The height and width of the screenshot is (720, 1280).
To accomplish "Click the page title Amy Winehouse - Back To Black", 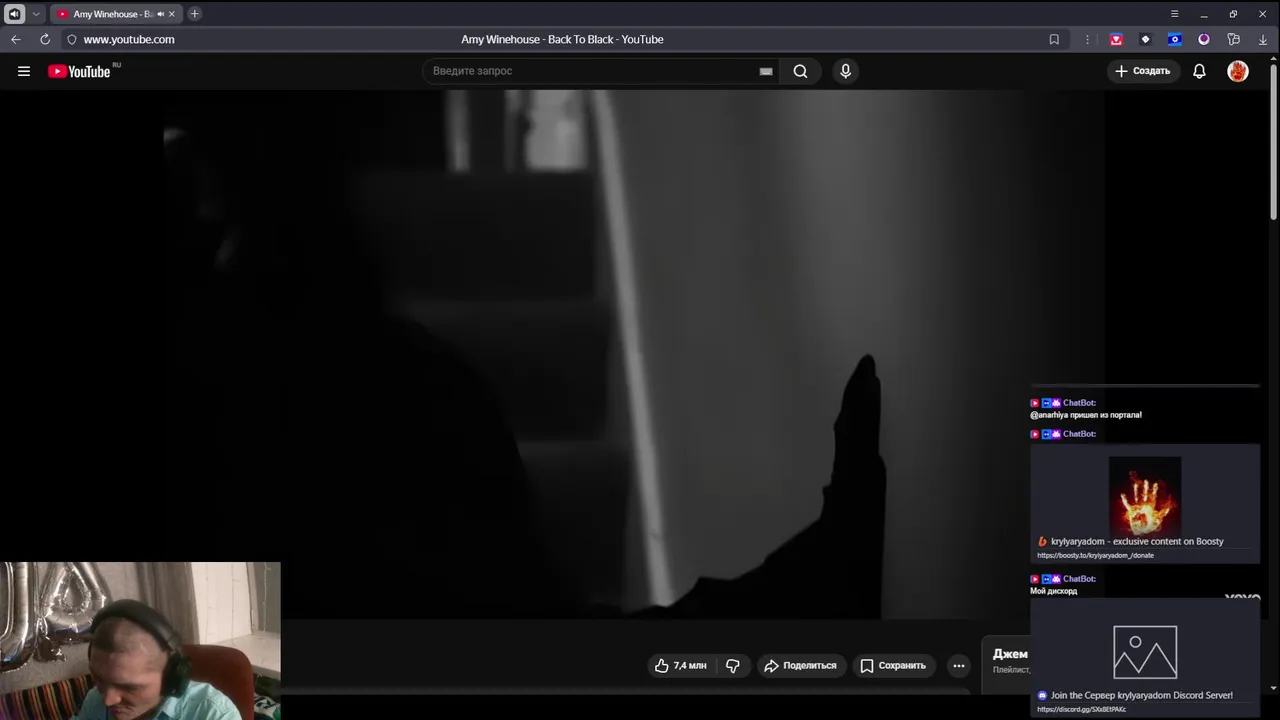I will [x=562, y=39].
